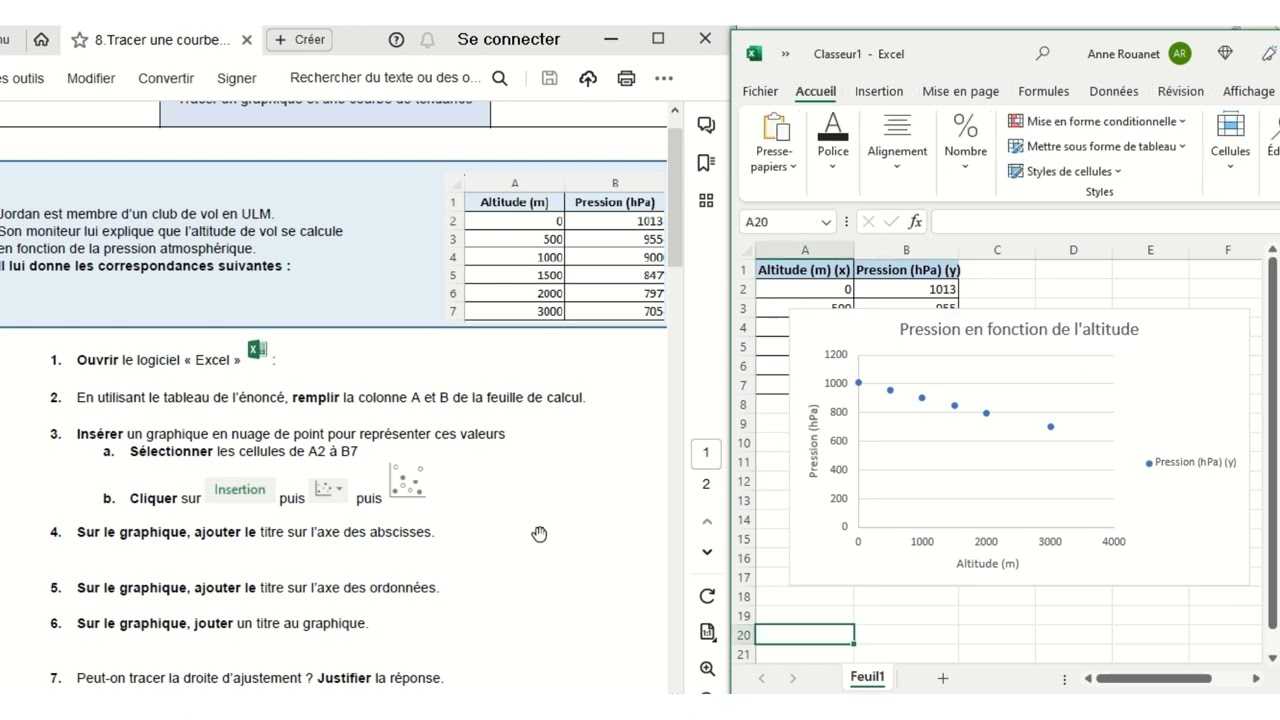1280x720 pixels.
Task: Click the chart legend Pression (hPa) (y)
Action: 1191,462
